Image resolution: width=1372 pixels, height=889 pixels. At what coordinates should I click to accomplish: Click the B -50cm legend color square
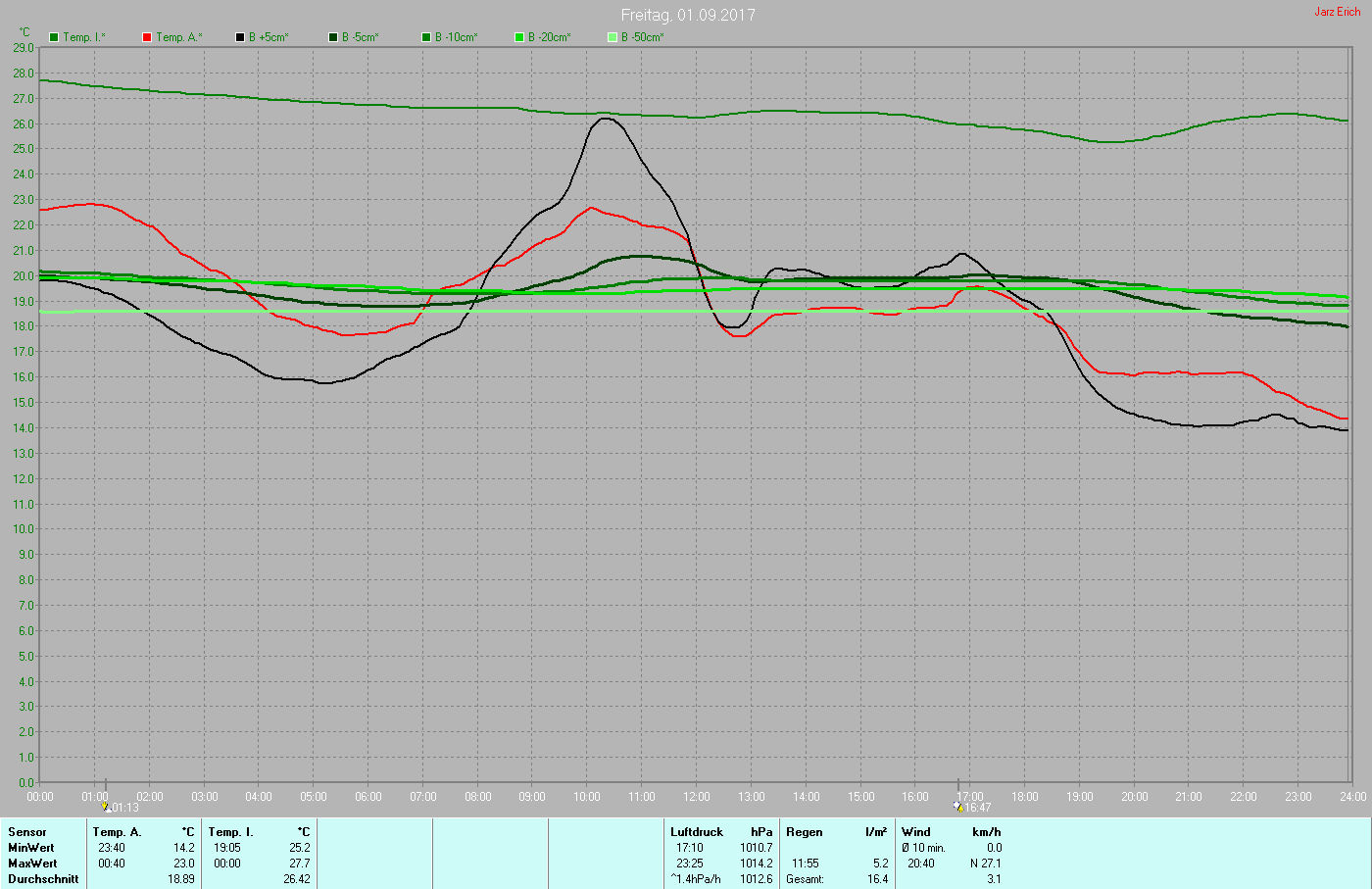click(x=612, y=37)
